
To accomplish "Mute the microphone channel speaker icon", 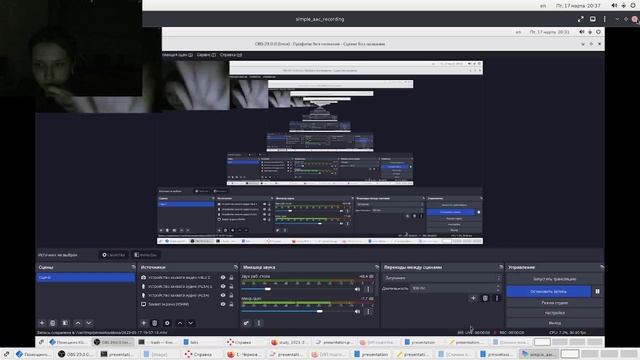I will coord(358,311).
